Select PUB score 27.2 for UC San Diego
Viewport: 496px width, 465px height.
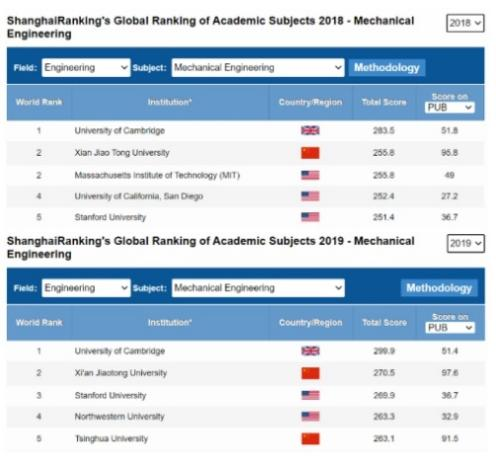pos(449,196)
